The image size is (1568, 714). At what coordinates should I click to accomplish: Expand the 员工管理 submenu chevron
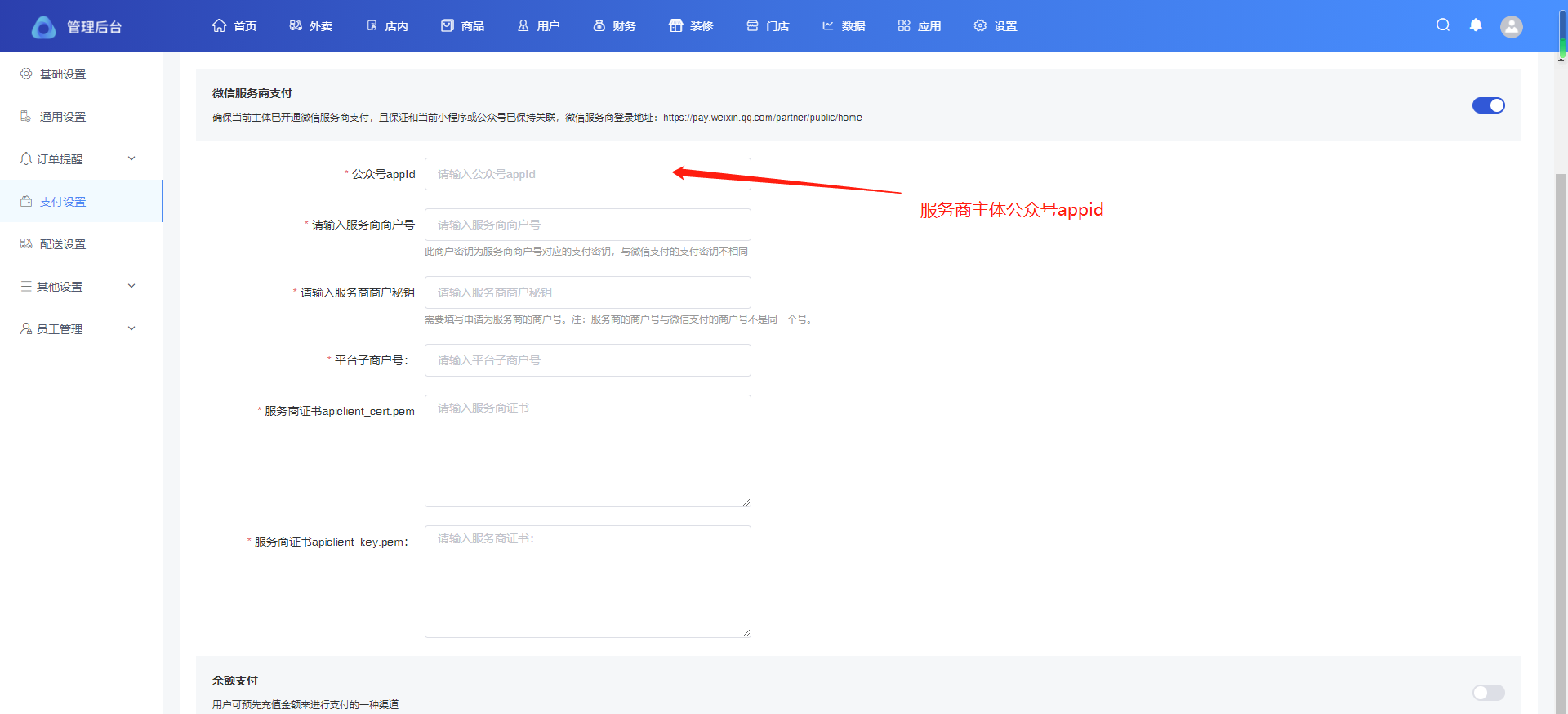(131, 328)
